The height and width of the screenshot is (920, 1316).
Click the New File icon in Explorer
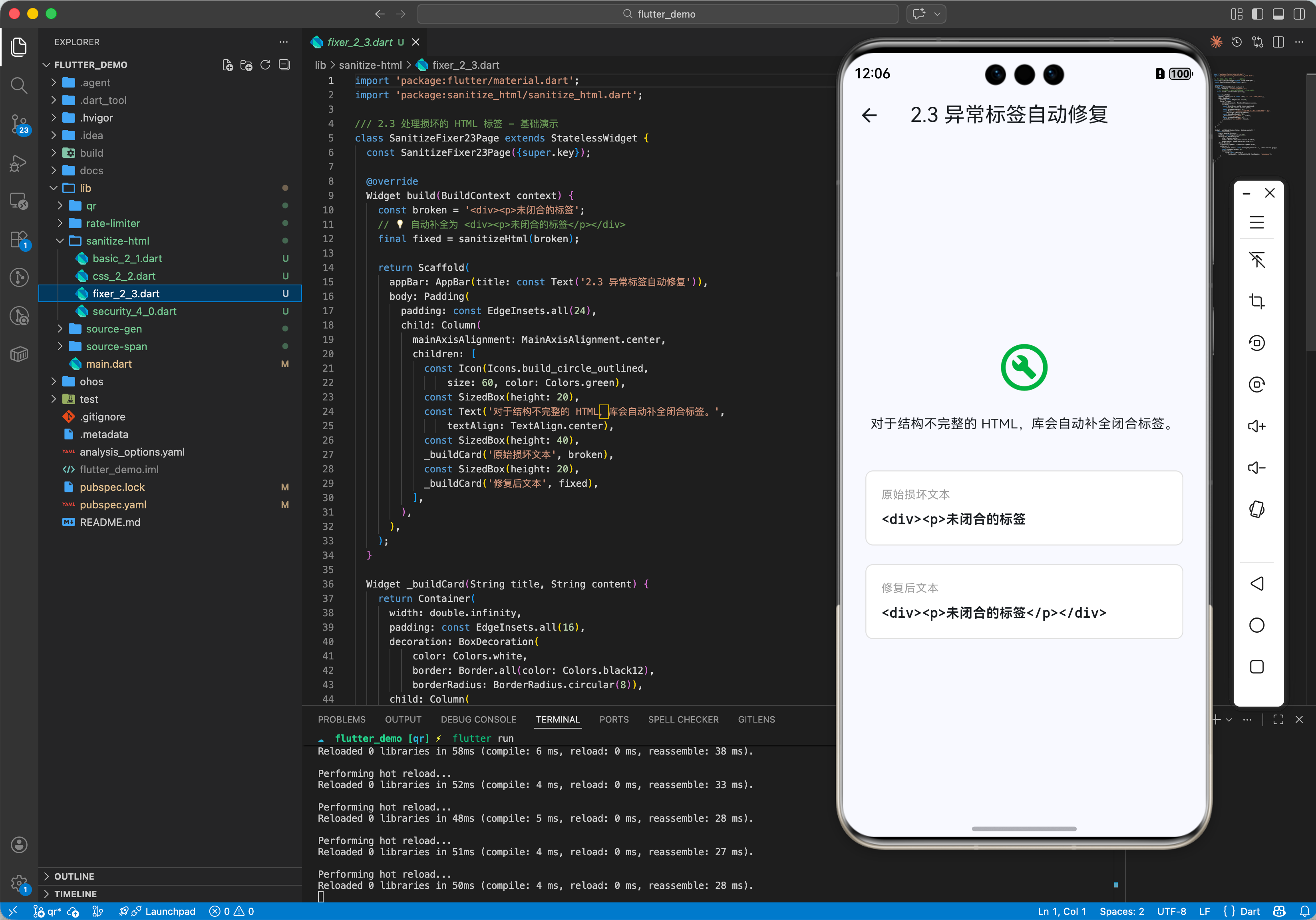(228, 65)
